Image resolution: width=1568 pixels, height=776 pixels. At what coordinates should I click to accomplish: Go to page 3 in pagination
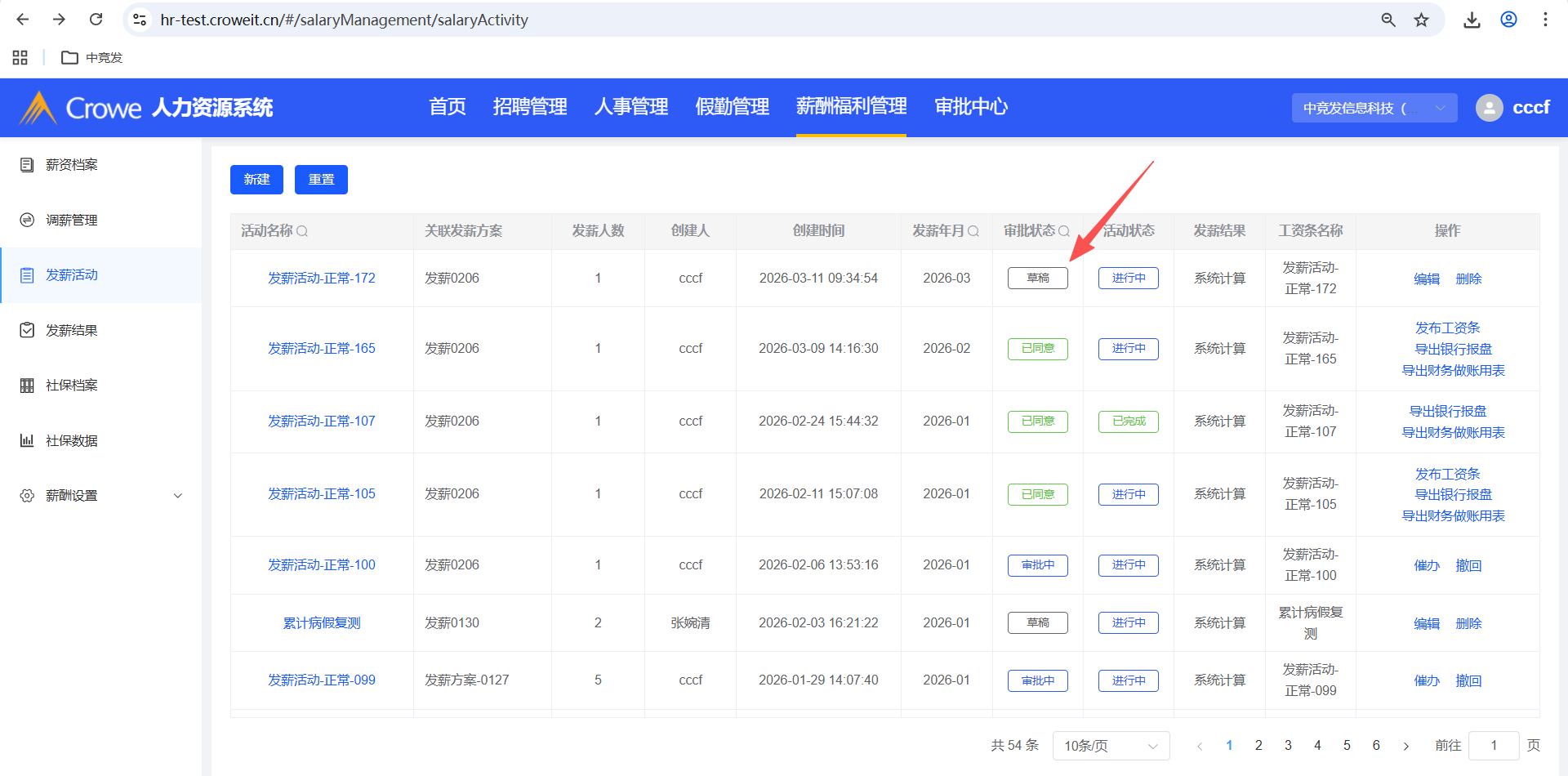point(1288,746)
